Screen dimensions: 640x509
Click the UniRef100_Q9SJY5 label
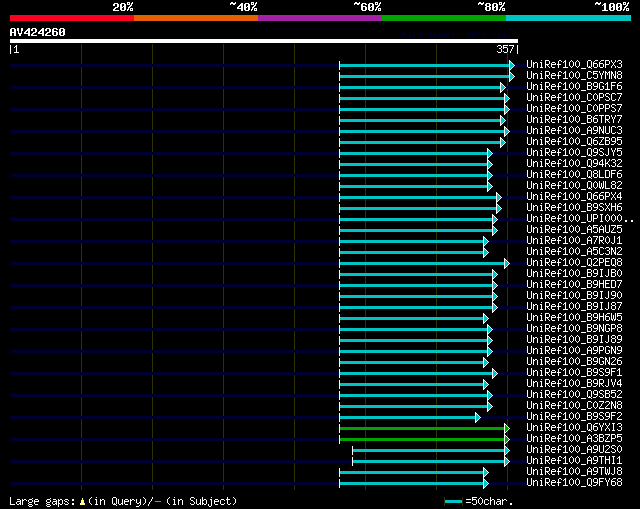tap(574, 153)
